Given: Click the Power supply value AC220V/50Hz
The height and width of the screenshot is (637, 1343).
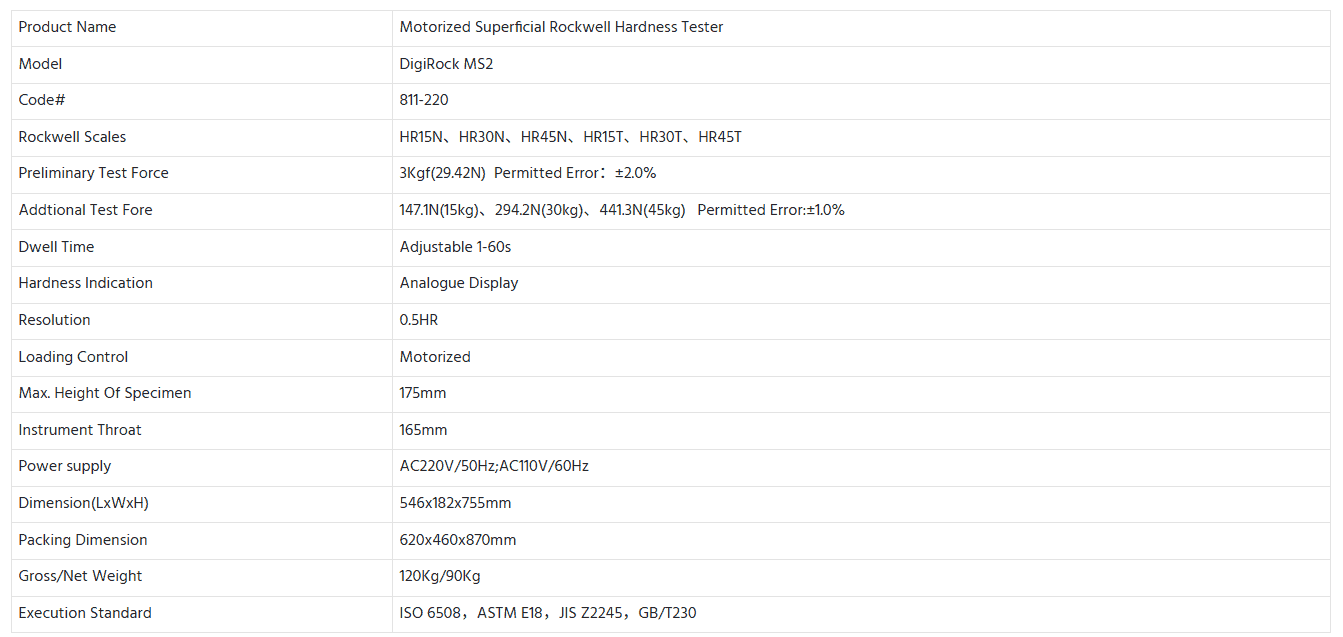Looking at the screenshot, I should click(x=494, y=466).
